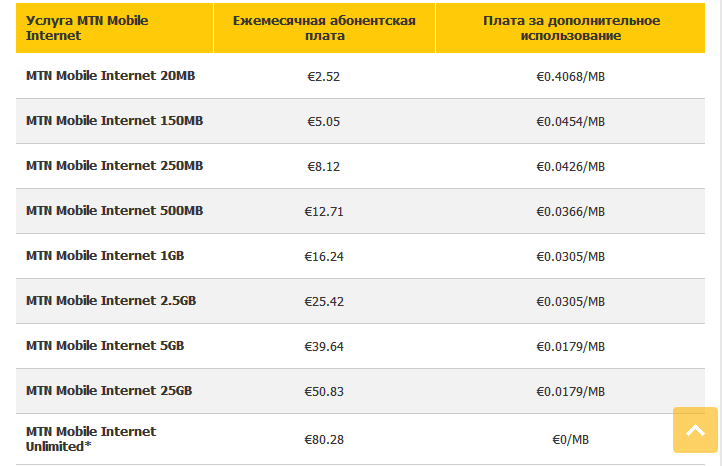Select the MTN Mobile Internet 20MB row
This screenshot has height=466, width=722.
tap(360, 76)
